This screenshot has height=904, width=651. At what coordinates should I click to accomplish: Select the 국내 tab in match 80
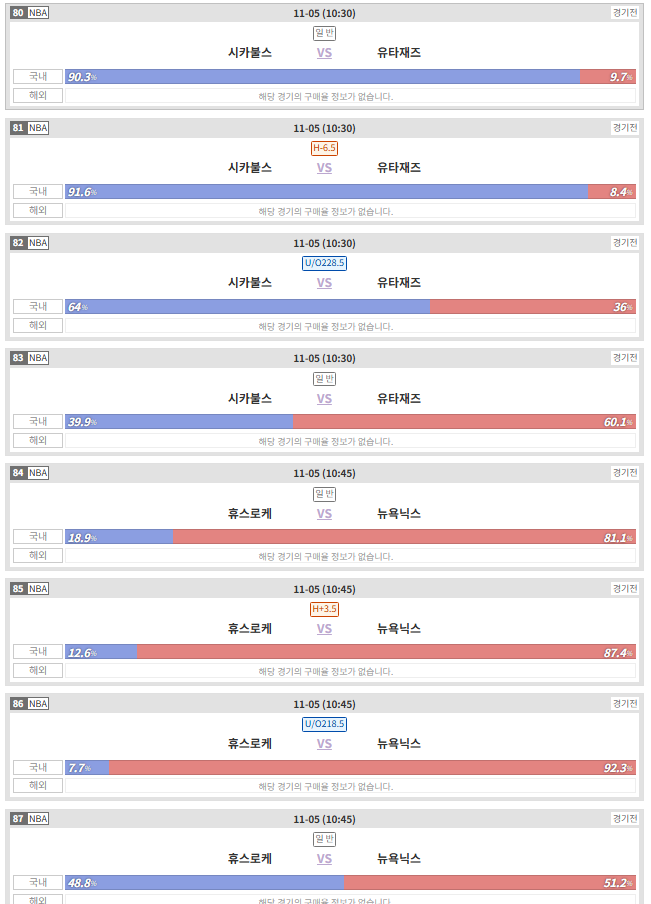[38, 76]
